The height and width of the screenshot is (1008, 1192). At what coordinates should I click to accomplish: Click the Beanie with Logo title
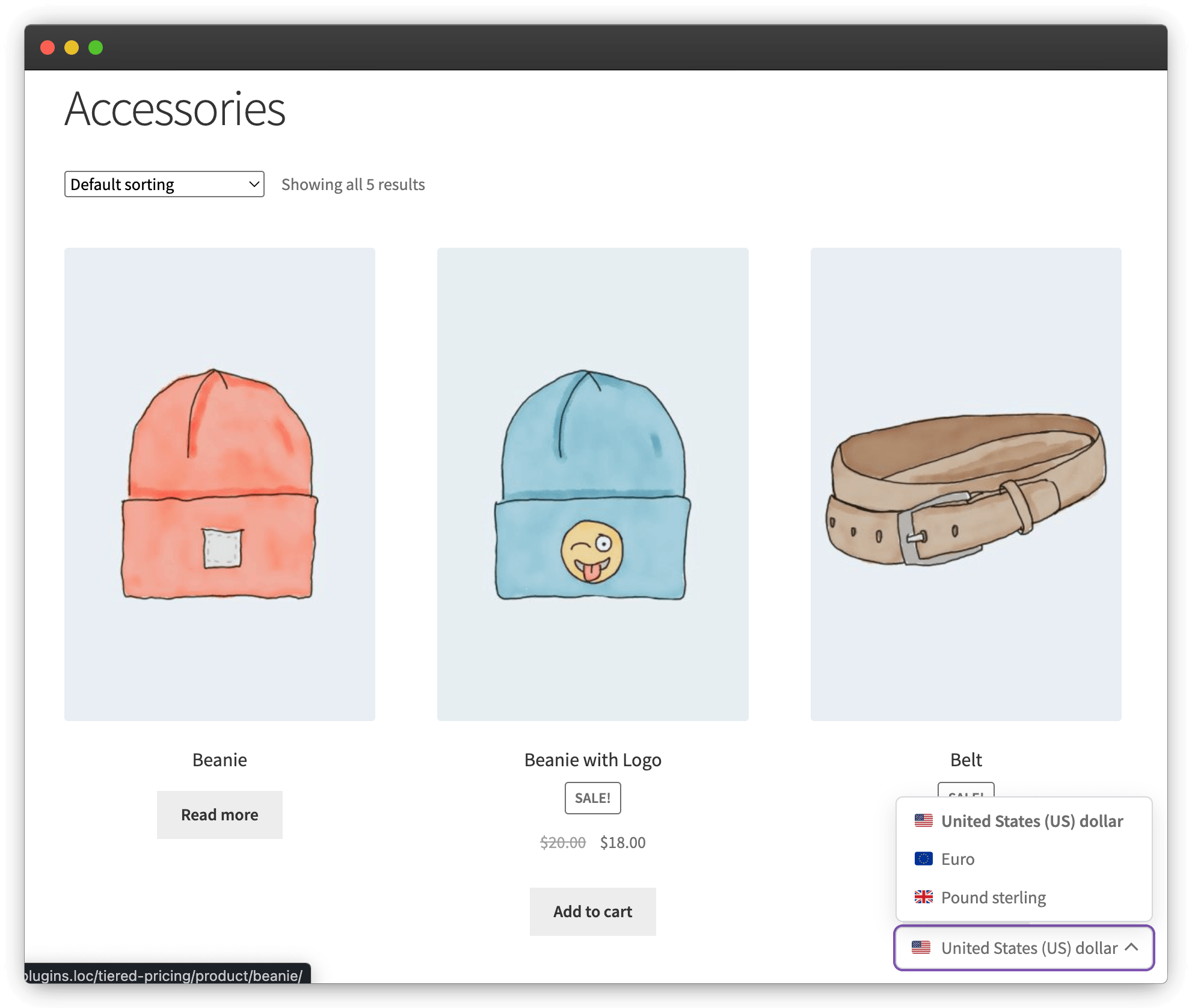(x=593, y=760)
